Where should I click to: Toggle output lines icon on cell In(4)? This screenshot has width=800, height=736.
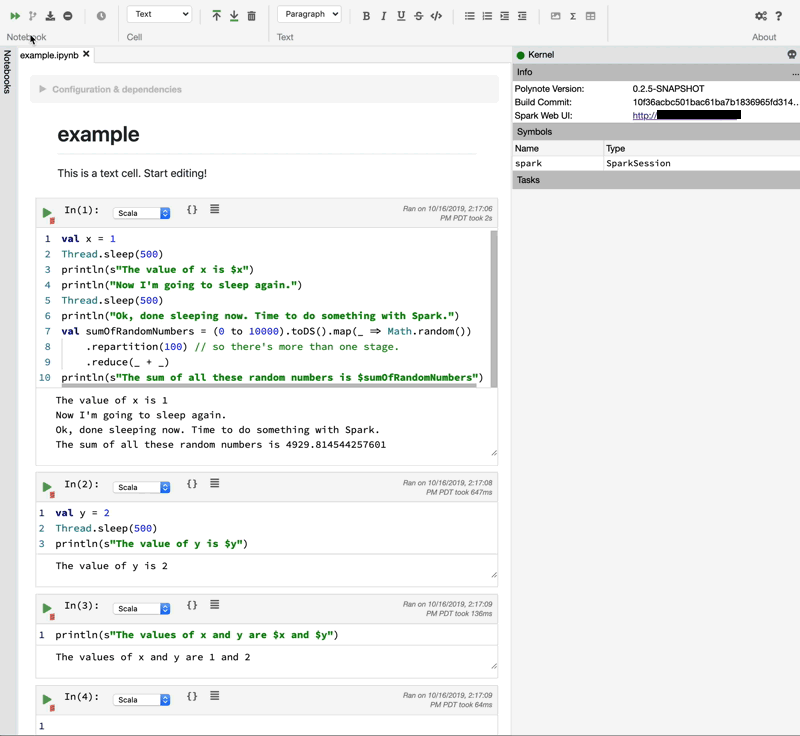tap(215, 696)
